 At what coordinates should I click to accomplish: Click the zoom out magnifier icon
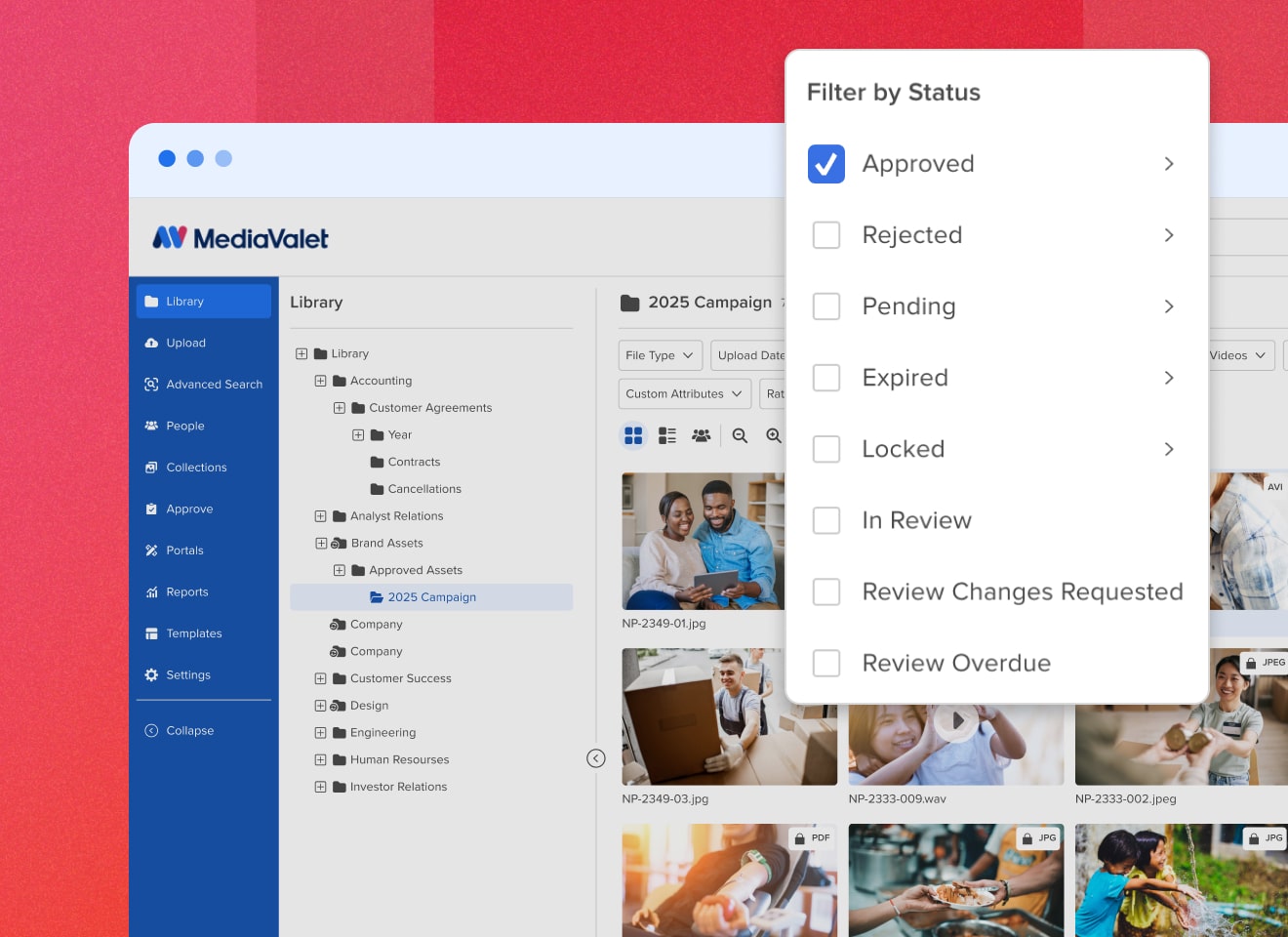pyautogui.click(x=740, y=435)
